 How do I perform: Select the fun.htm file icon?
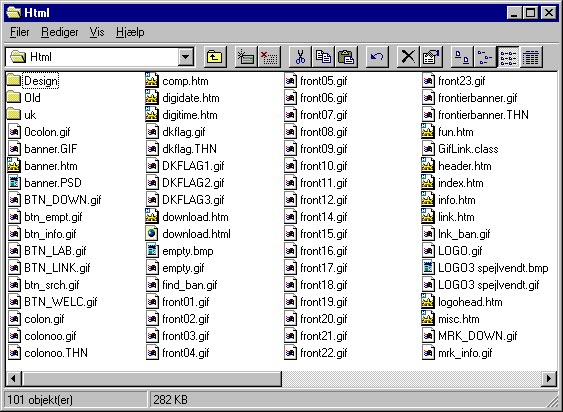(x=428, y=132)
